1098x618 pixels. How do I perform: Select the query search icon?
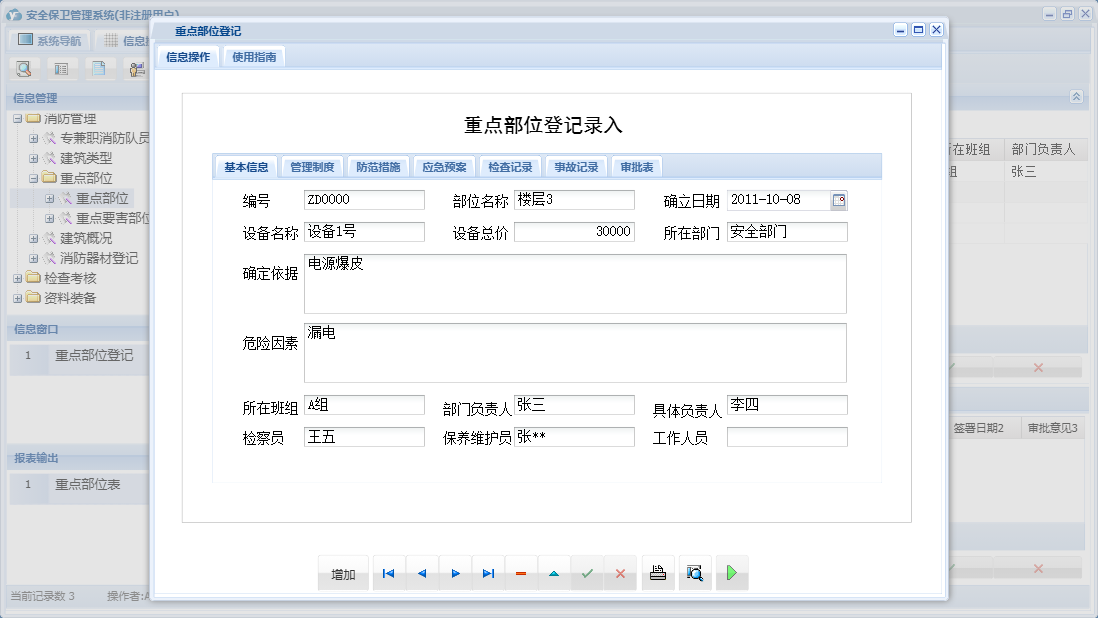click(24, 68)
